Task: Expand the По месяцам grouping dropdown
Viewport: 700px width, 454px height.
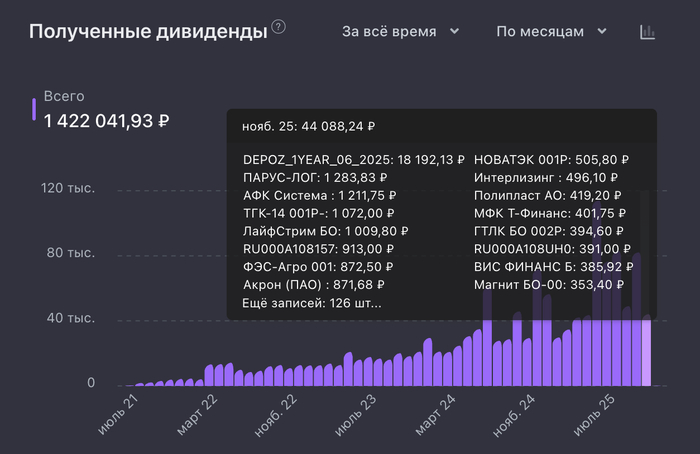Action: [x=552, y=32]
